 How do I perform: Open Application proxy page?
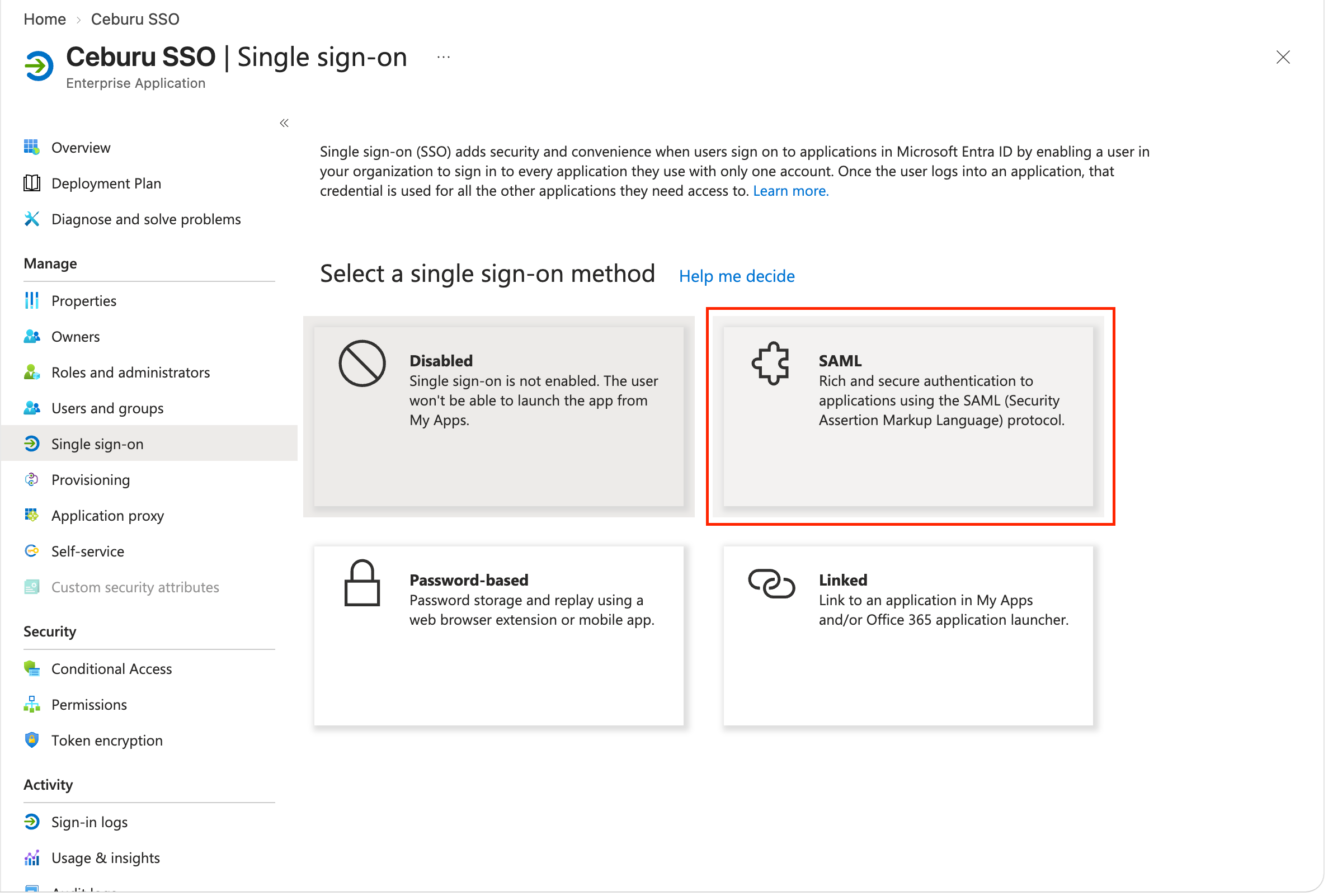(150, 517)
